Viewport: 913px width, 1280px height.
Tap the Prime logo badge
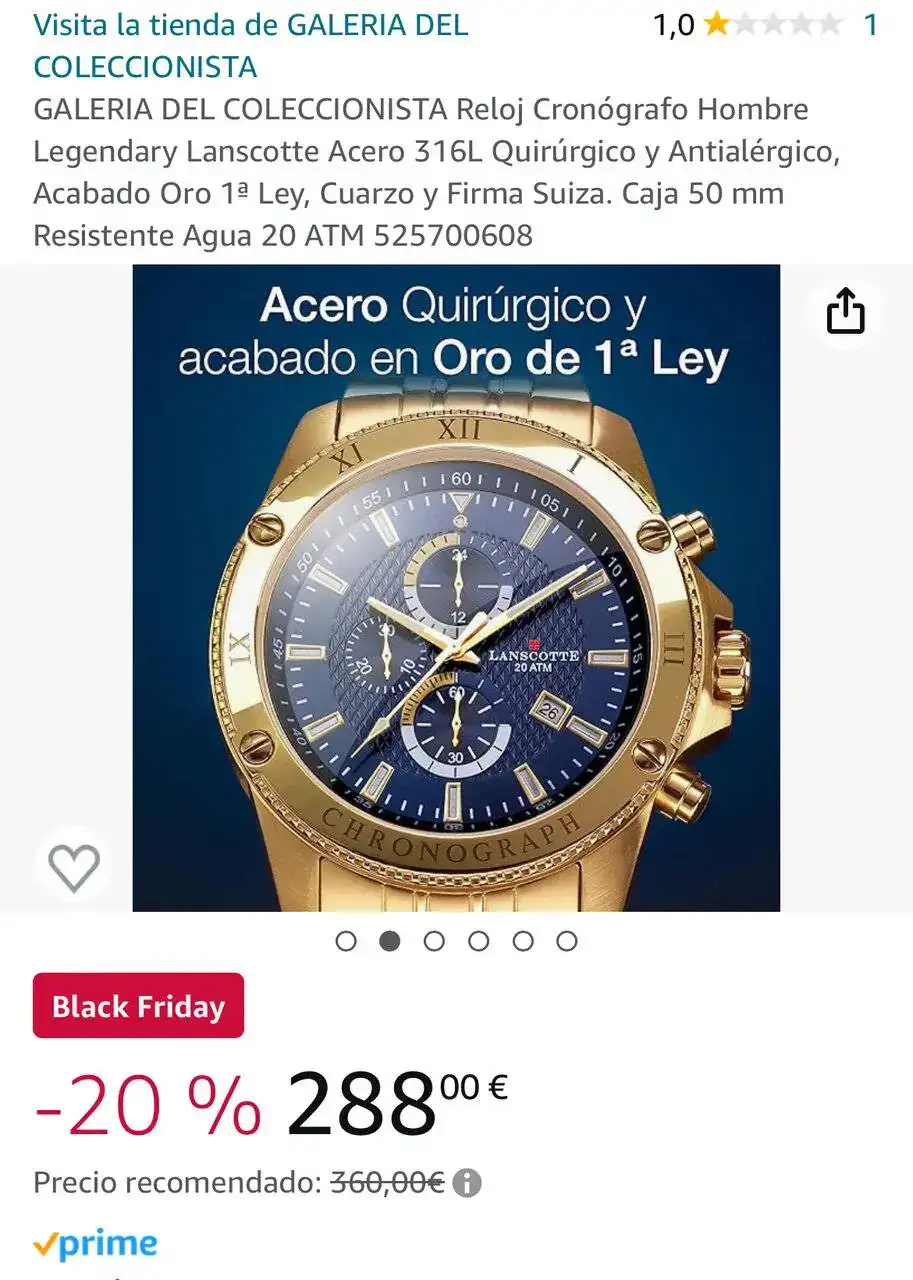point(96,1244)
